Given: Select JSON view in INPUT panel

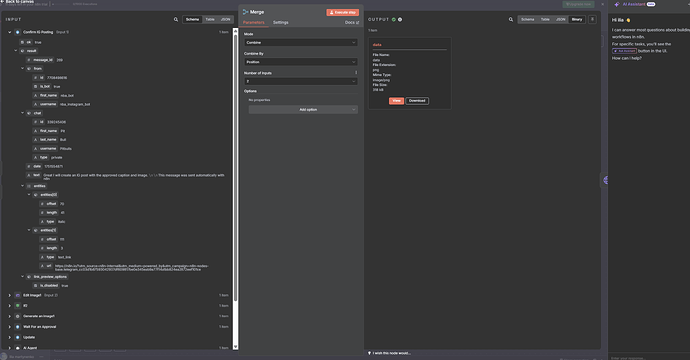Looking at the screenshot, I should [x=225, y=19].
